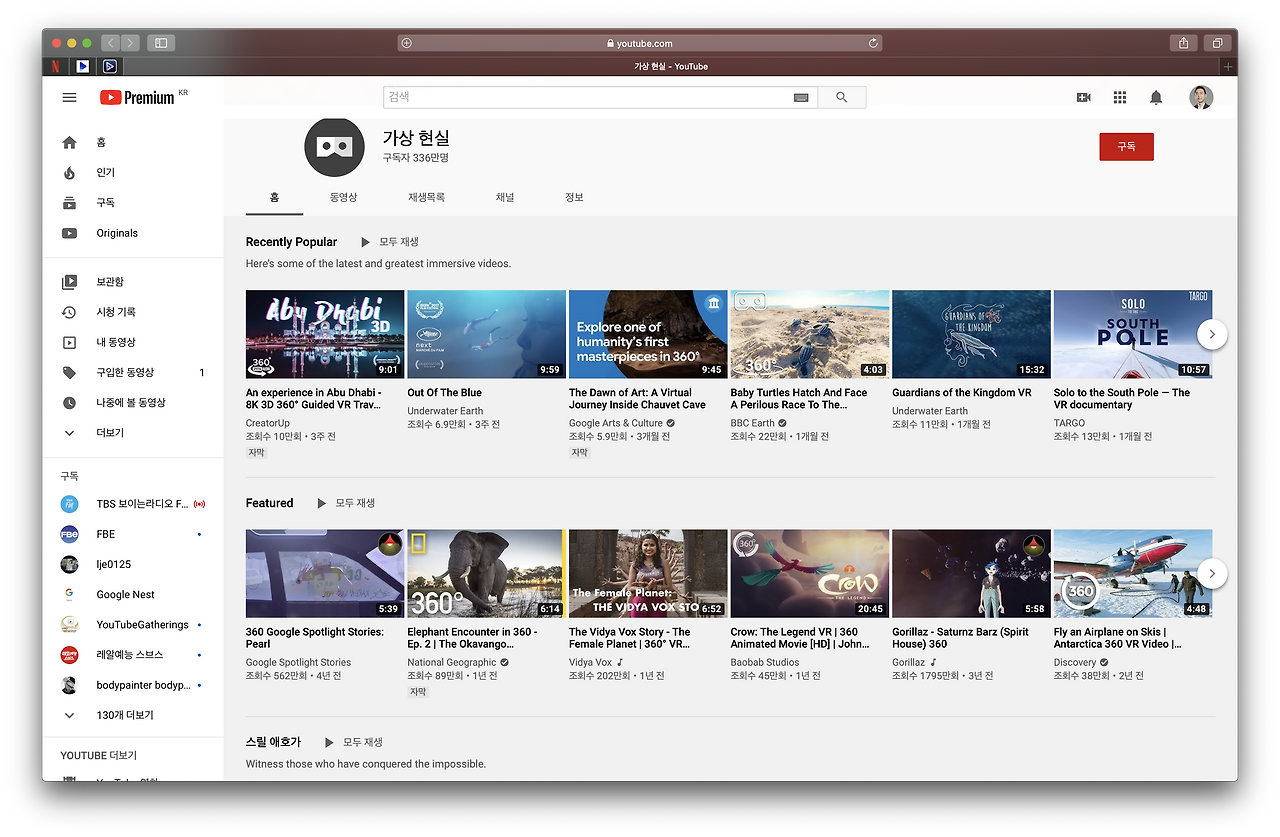This screenshot has width=1280, height=837.
Task: Reload the page in Safari
Action: pos(873,43)
